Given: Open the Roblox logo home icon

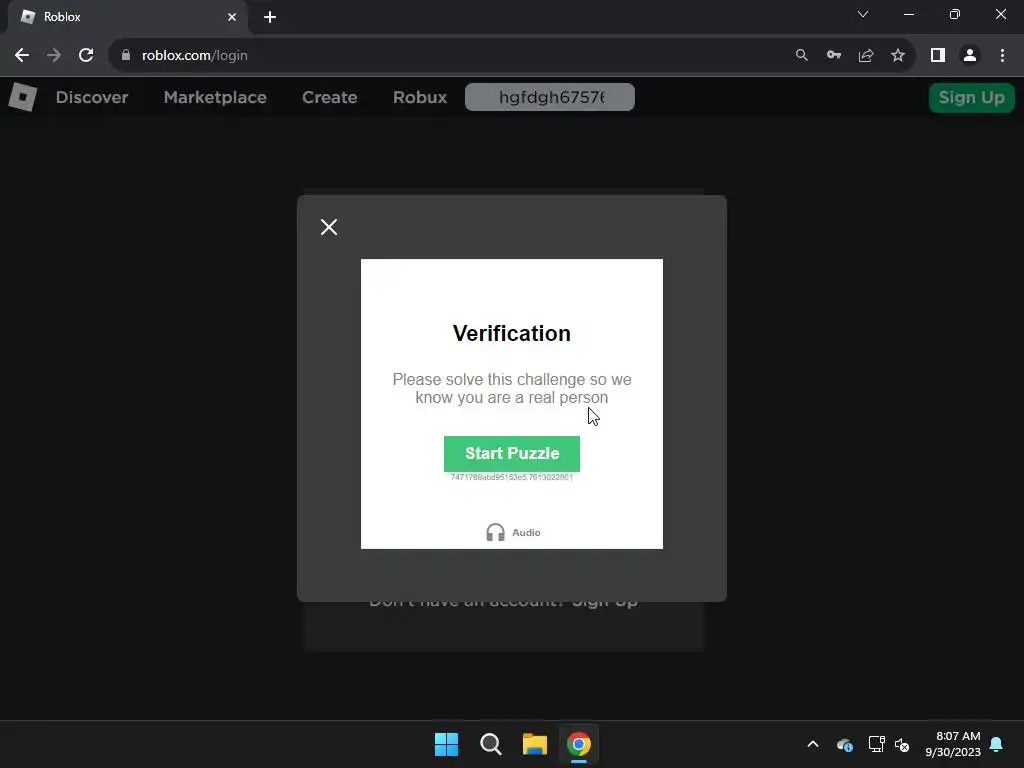Looking at the screenshot, I should click(22, 97).
